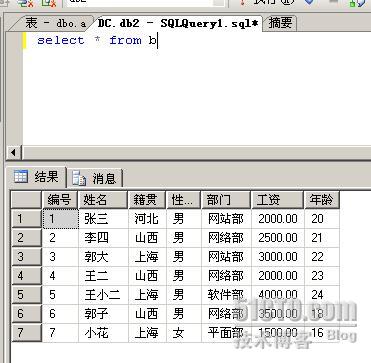Click the name cell 张三
Viewport: 371px width, 363px height.
click(x=103, y=219)
